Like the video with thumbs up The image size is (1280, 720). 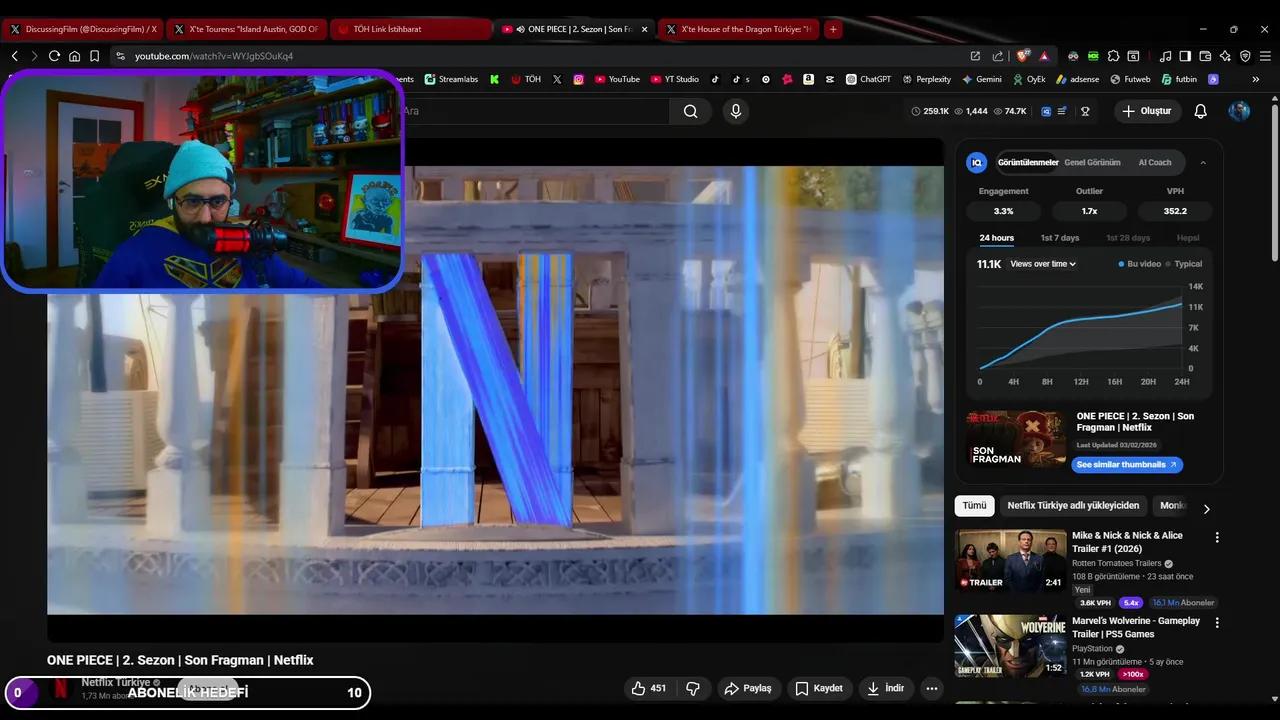pos(648,688)
